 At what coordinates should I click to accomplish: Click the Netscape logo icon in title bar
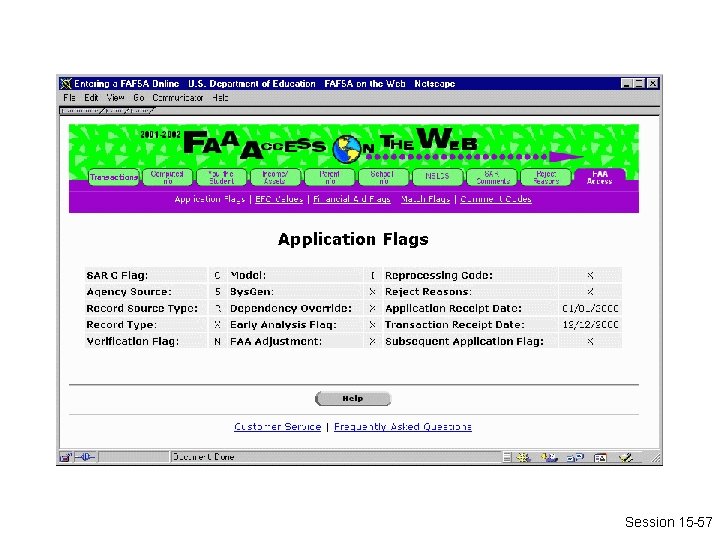click(66, 84)
